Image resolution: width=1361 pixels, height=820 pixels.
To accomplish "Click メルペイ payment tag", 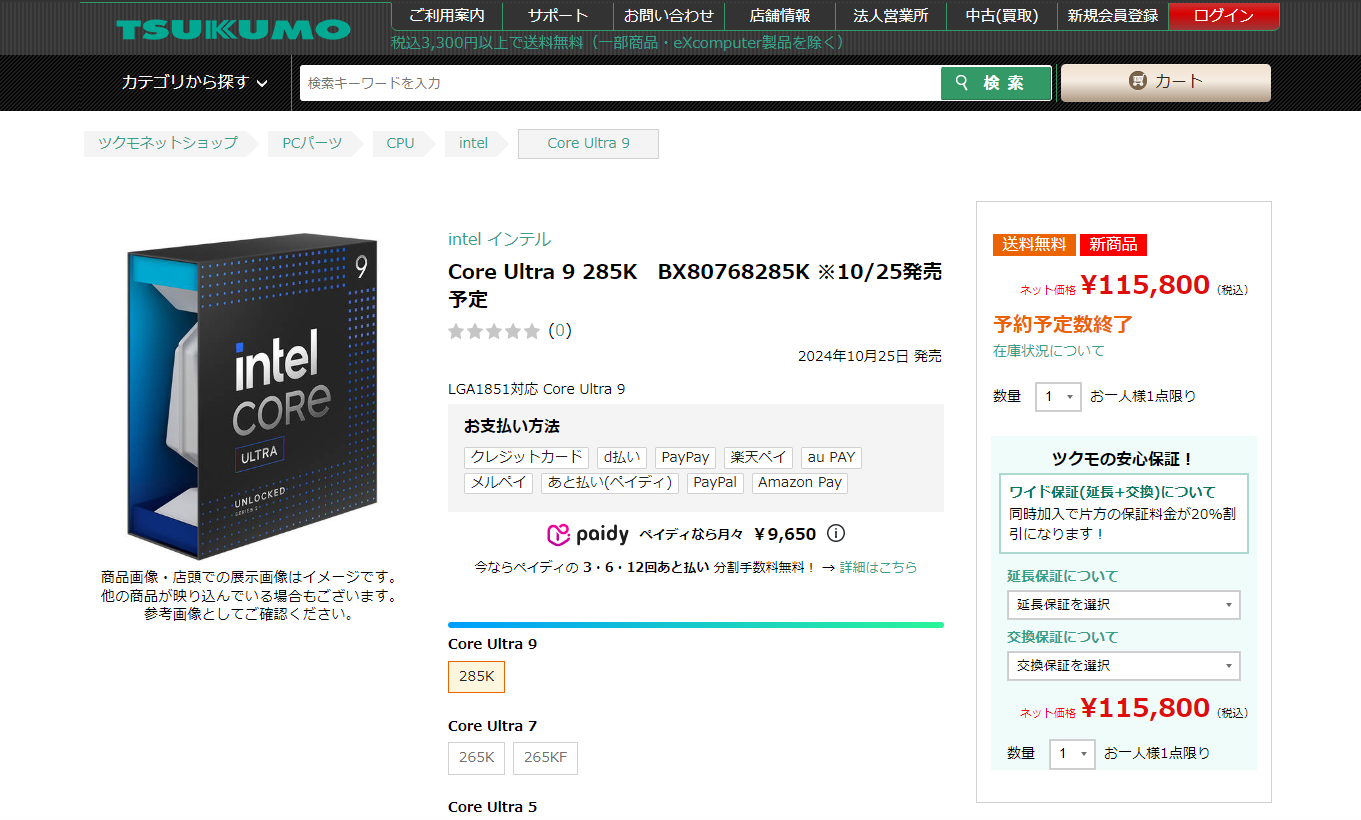I will click(498, 483).
